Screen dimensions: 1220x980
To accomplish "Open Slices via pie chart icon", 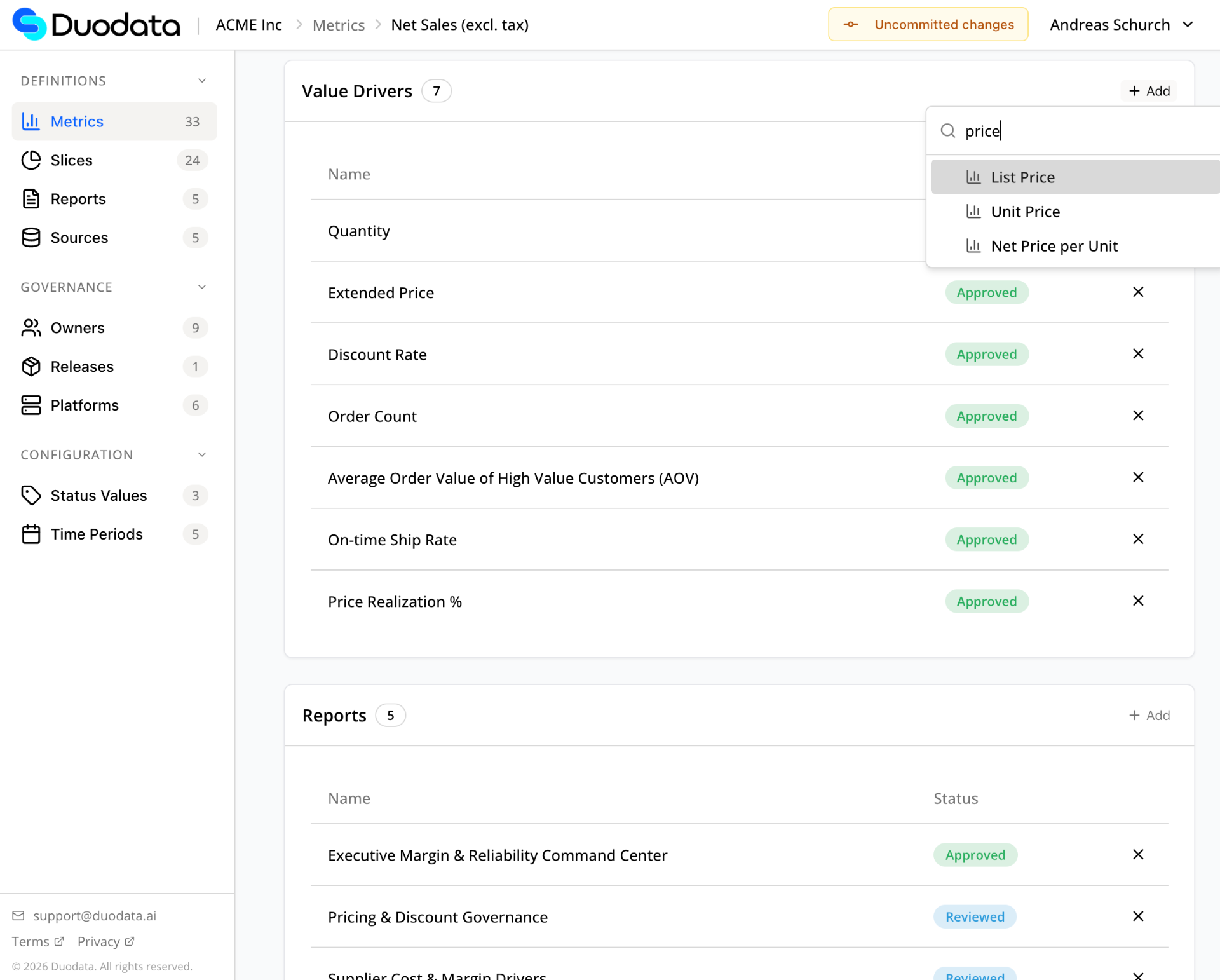I will 30,160.
